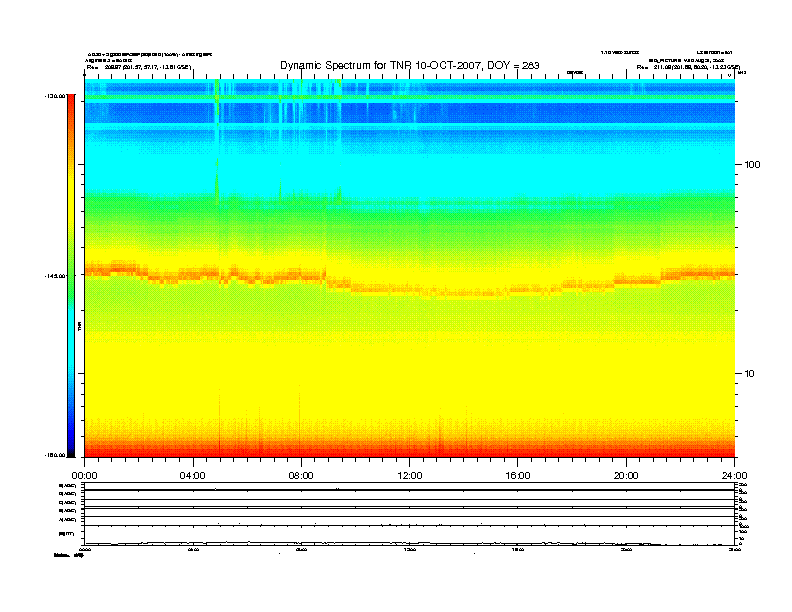Image resolution: width=792 pixels, height=612 pixels.
Task: Click the "10" frequency axis label
Action: click(x=750, y=374)
